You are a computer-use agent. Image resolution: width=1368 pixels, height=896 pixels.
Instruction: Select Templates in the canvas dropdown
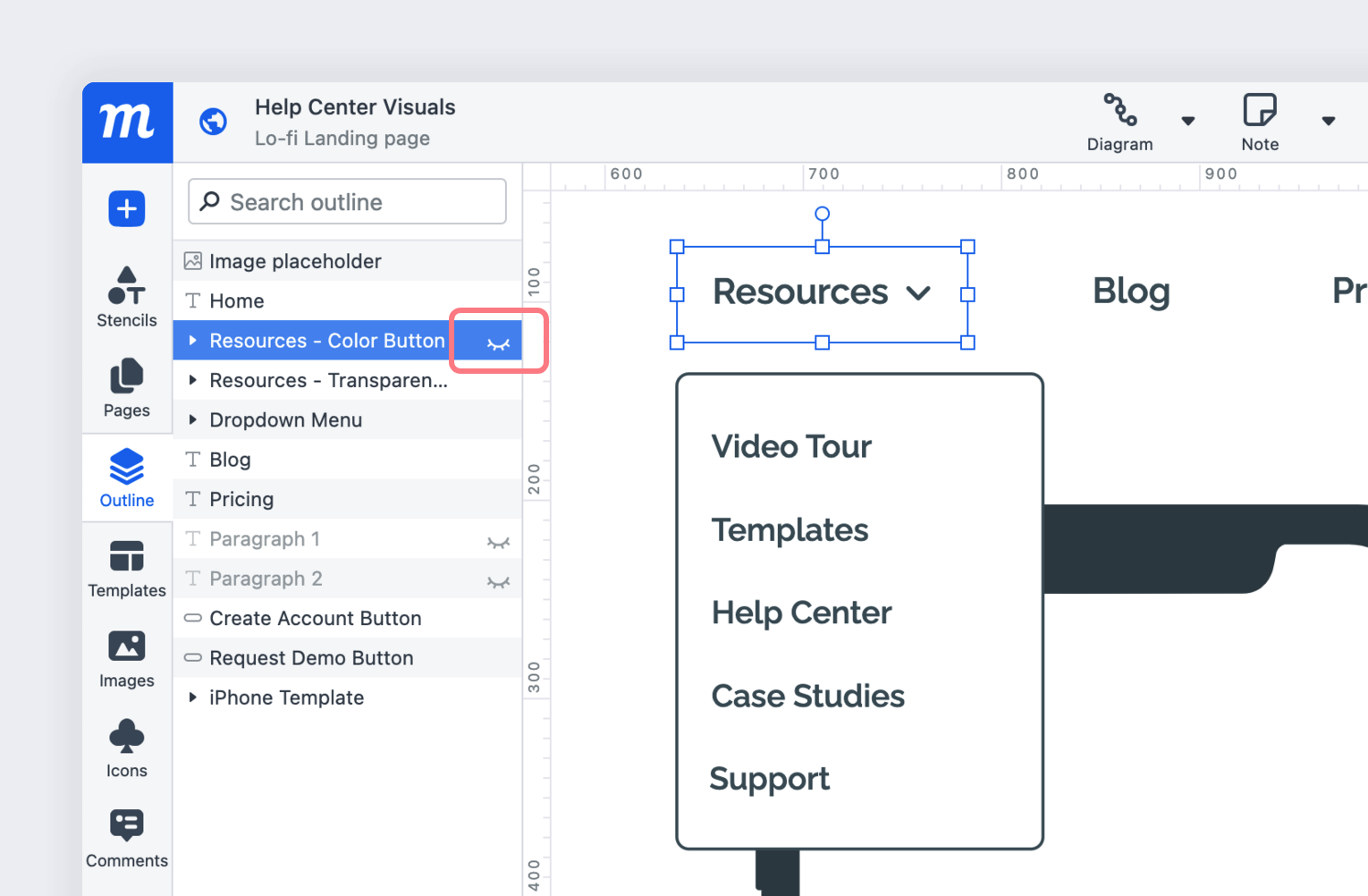pos(790,530)
